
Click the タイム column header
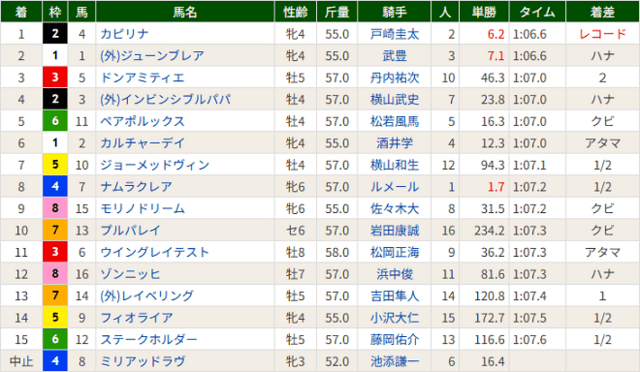tap(537, 11)
